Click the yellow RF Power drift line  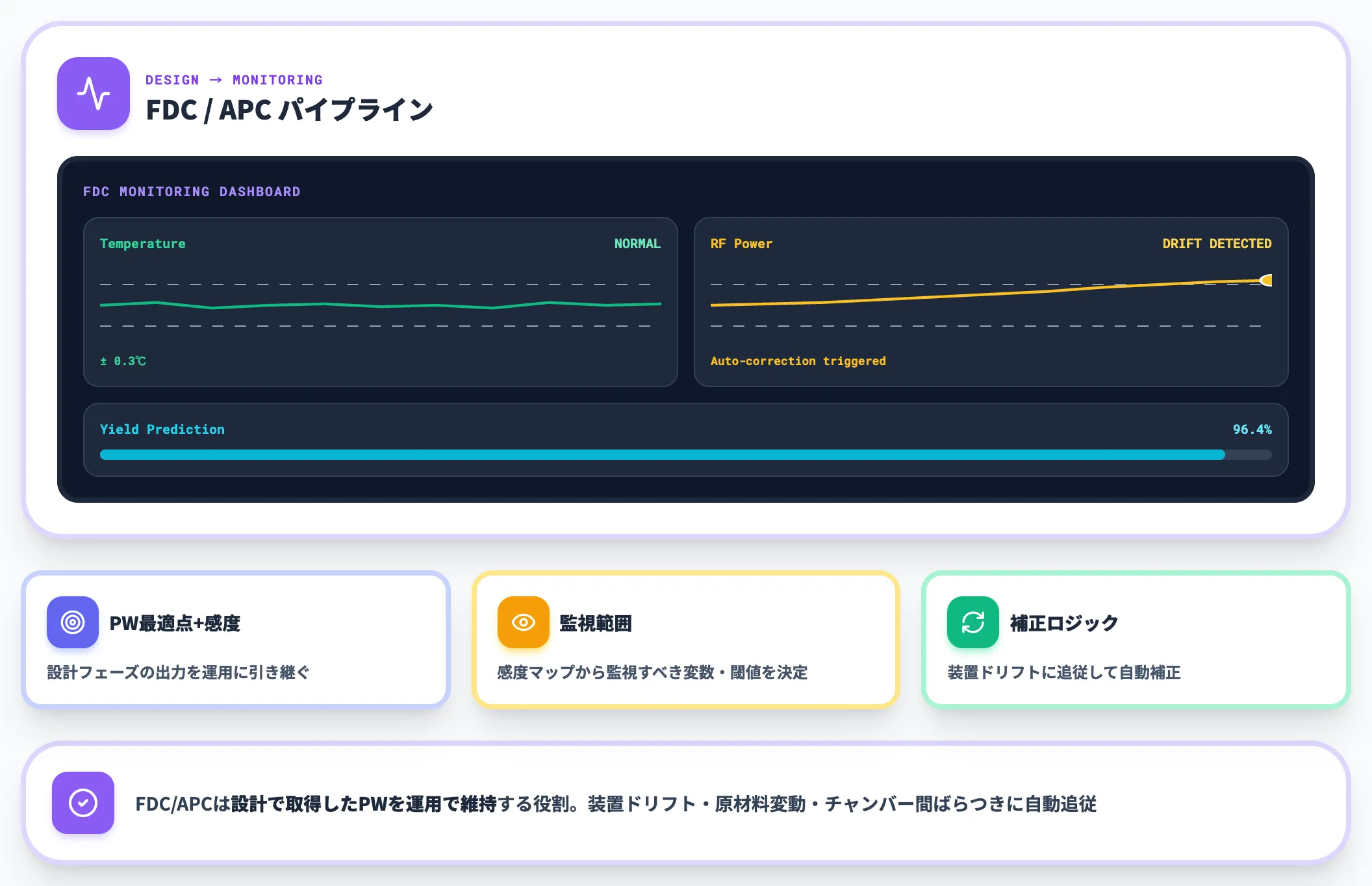pyautogui.click(x=987, y=293)
